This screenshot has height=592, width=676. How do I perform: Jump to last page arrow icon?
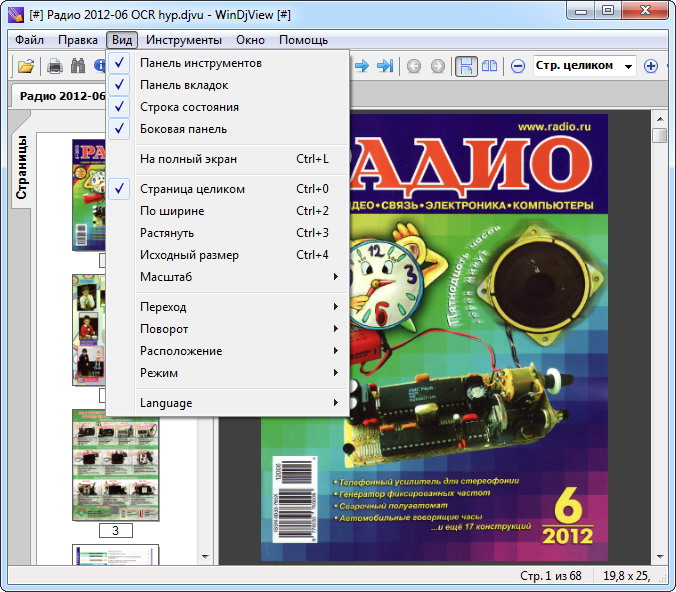[x=385, y=66]
